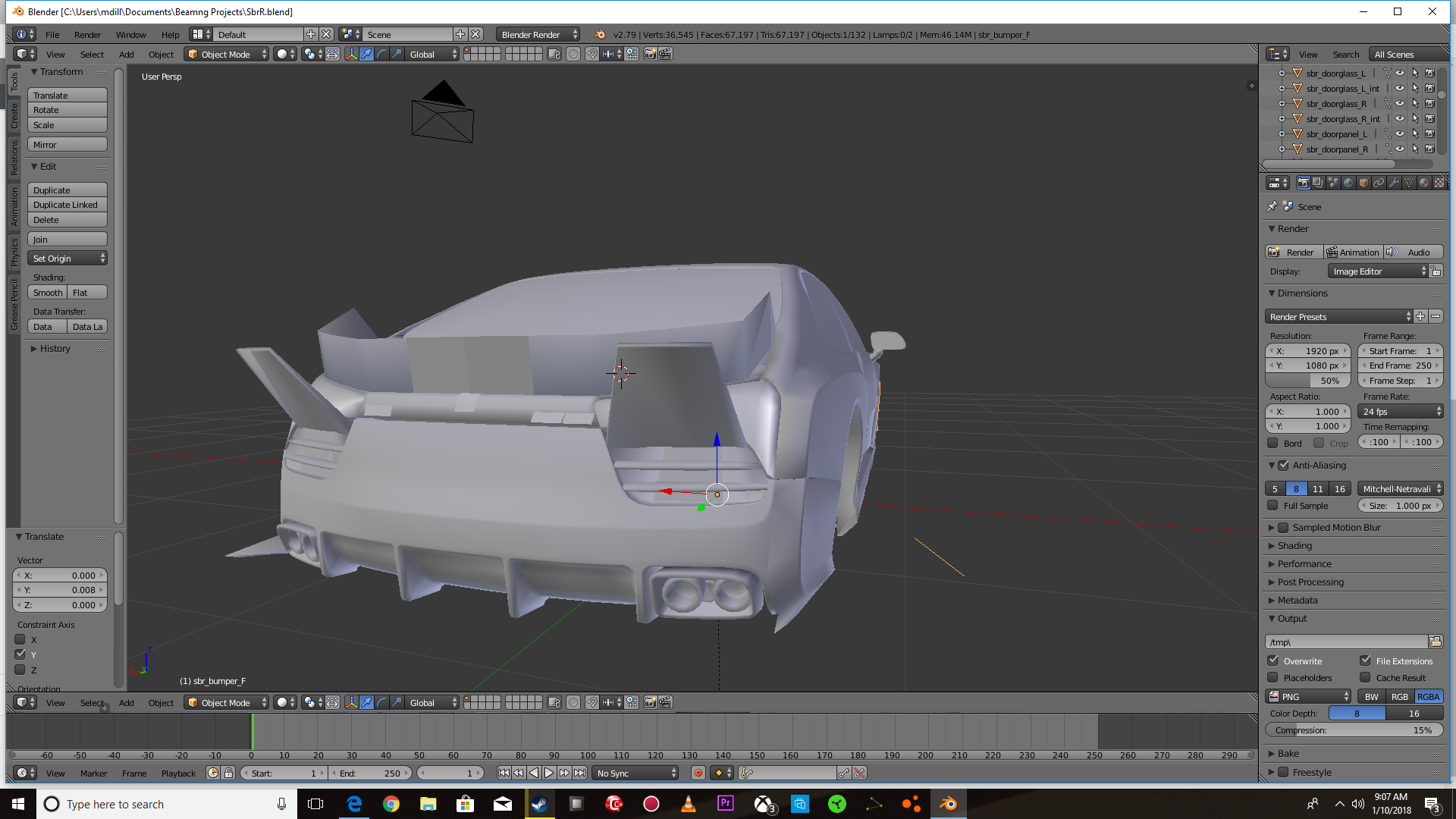Play animation in reverse in timeline

[x=534, y=773]
